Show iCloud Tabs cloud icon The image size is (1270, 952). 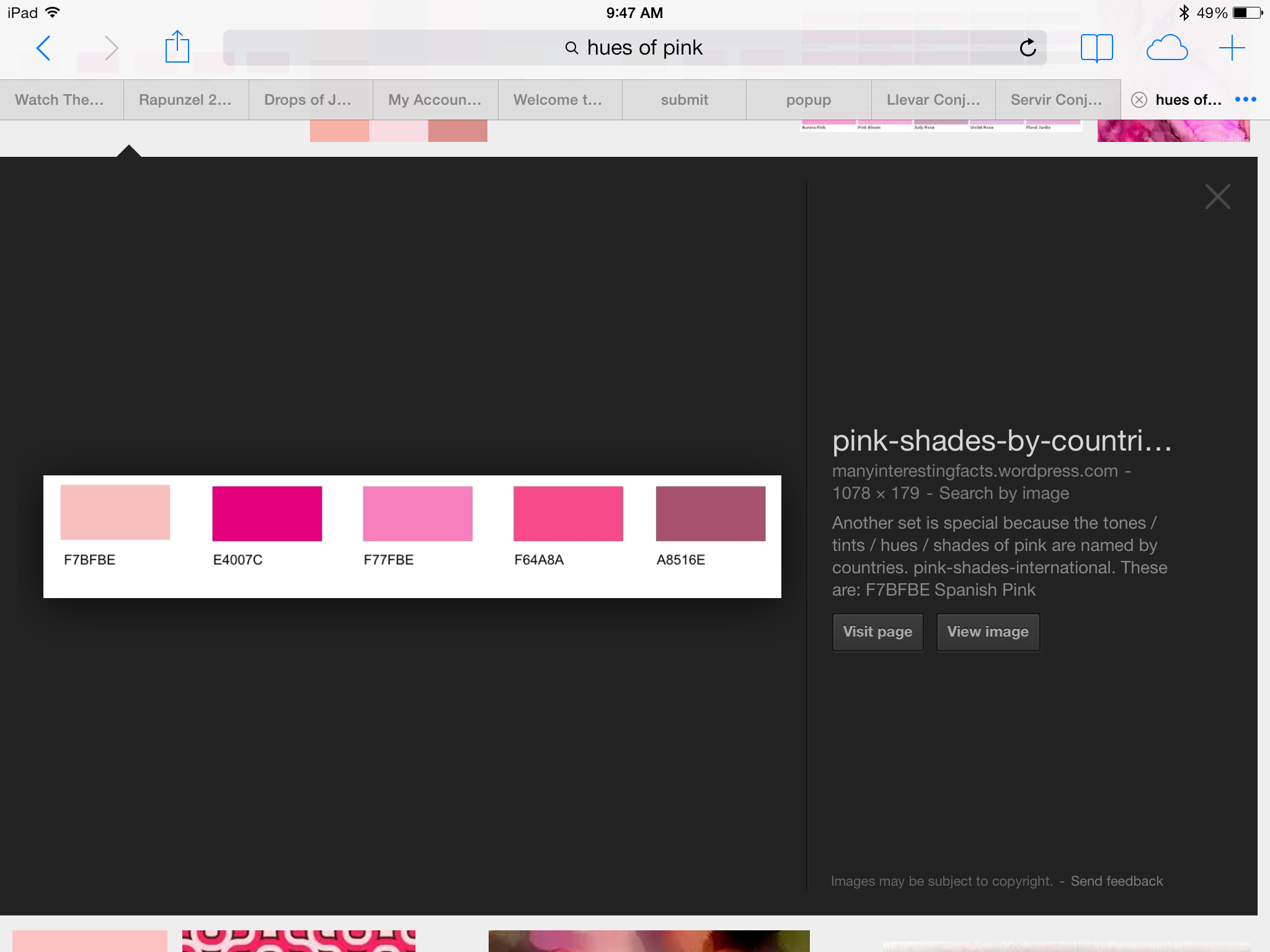click(1166, 48)
